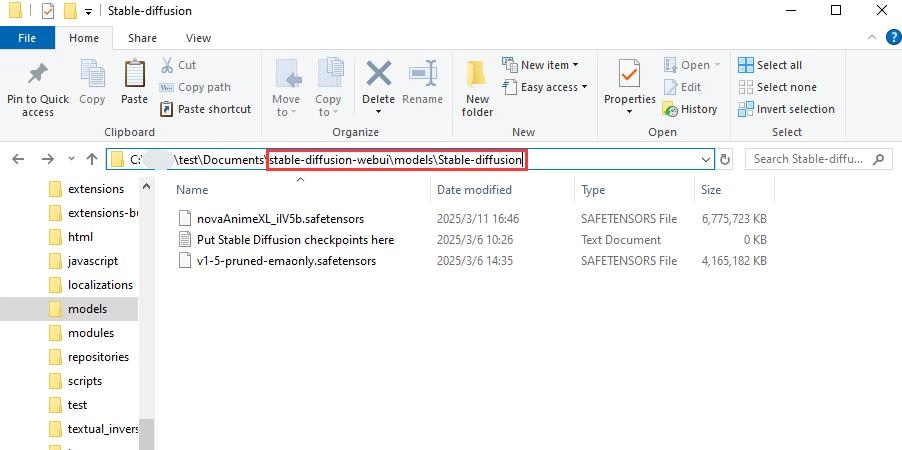This screenshot has width=902, height=450.
Task: Open the Properties icon in ribbon
Action: coord(629,75)
